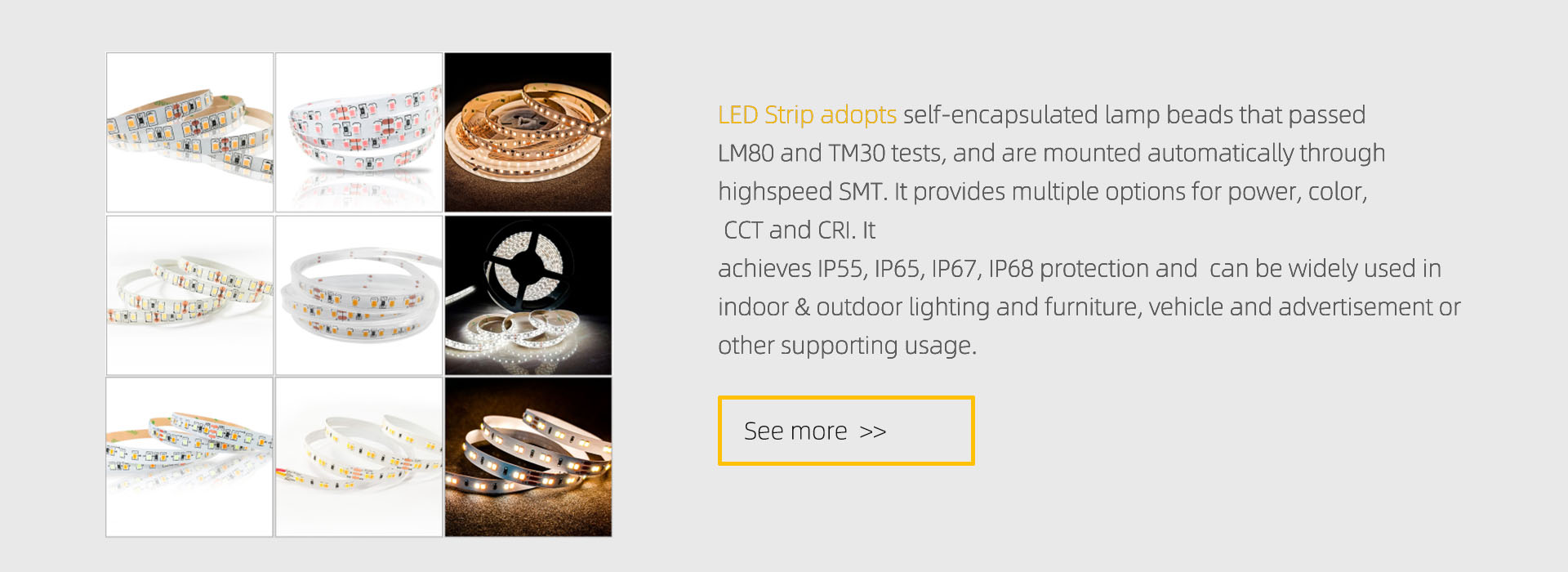Click 'self-encapsulated lamp beads that passed' text
Screen dimensions: 1568x572
(x=1134, y=115)
